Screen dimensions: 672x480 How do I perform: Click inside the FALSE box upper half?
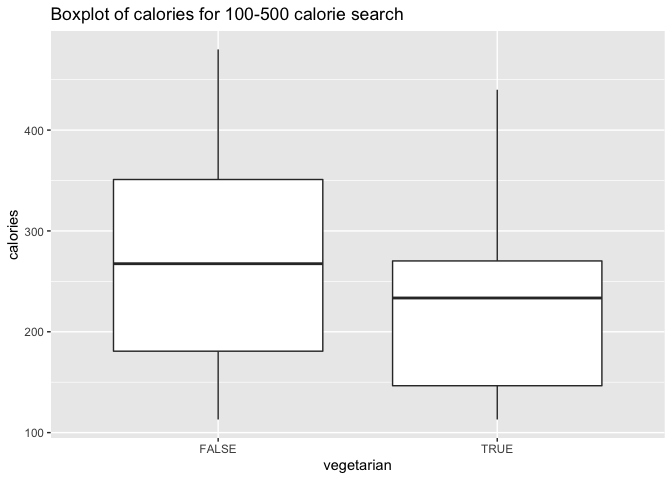tap(218, 221)
